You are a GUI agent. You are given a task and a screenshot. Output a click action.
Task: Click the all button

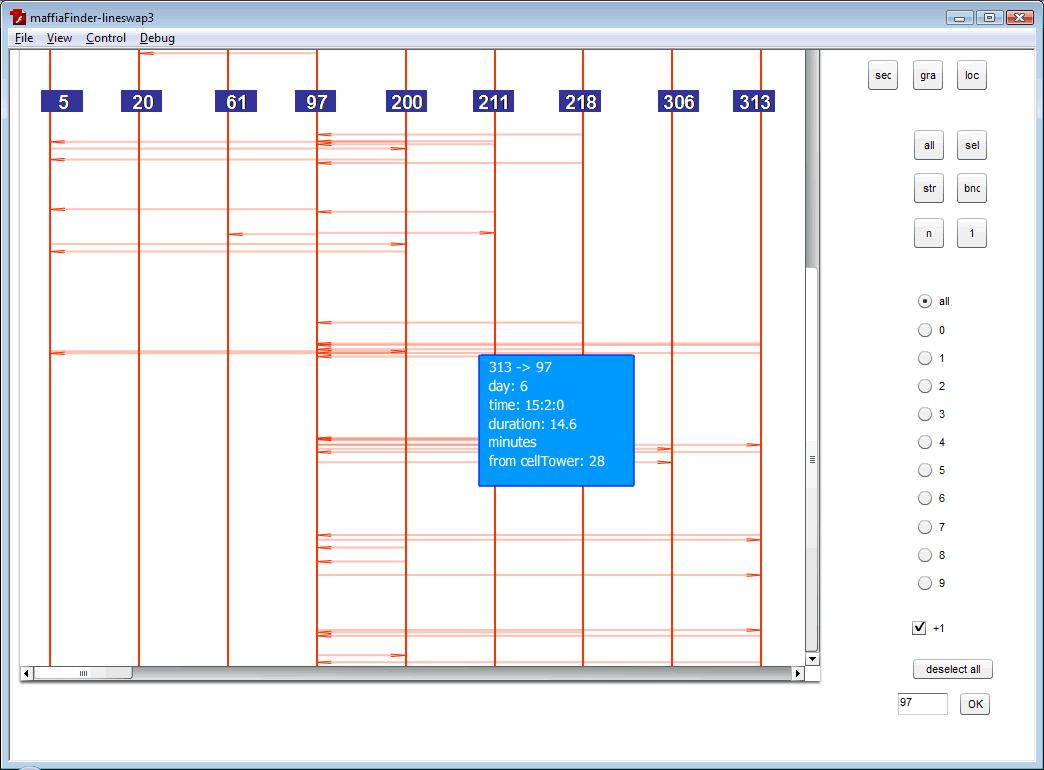click(x=929, y=145)
